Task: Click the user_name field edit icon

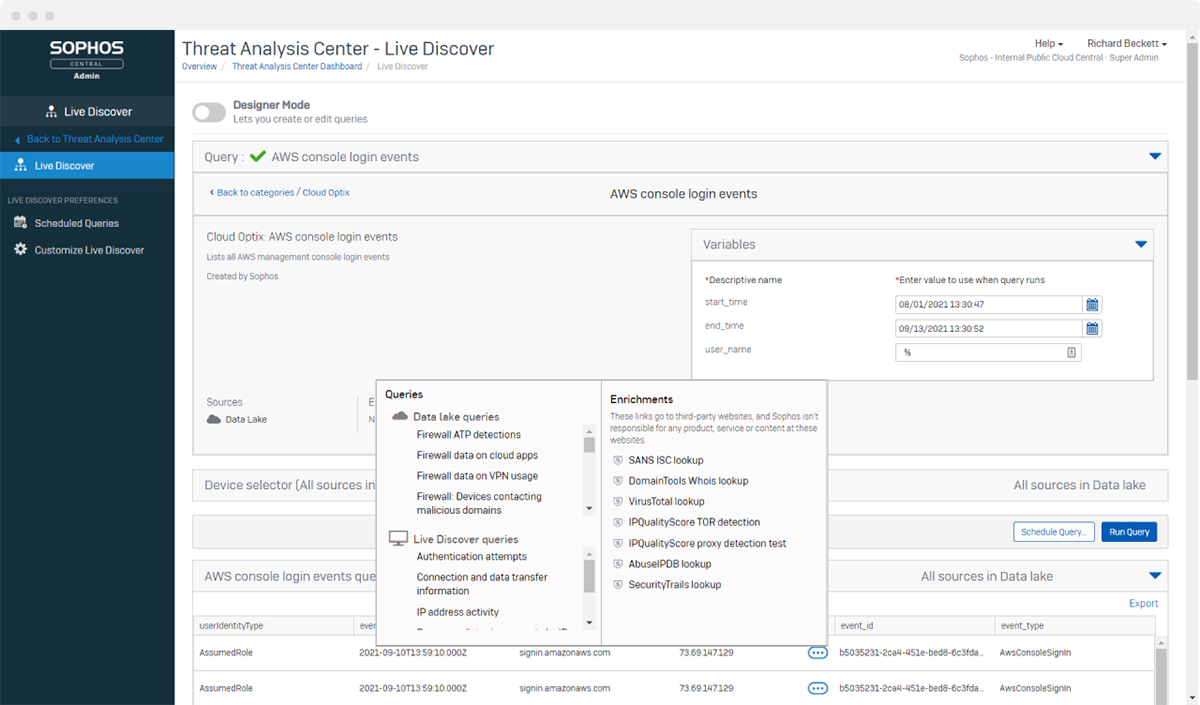Action: (x=1071, y=353)
